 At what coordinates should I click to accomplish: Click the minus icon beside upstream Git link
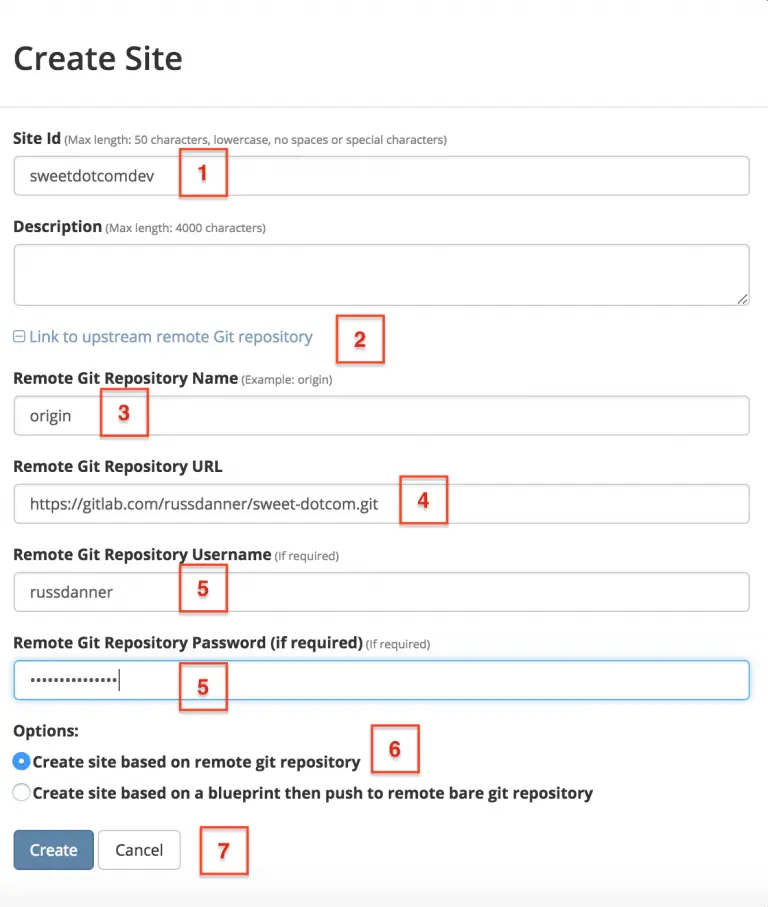coord(19,337)
